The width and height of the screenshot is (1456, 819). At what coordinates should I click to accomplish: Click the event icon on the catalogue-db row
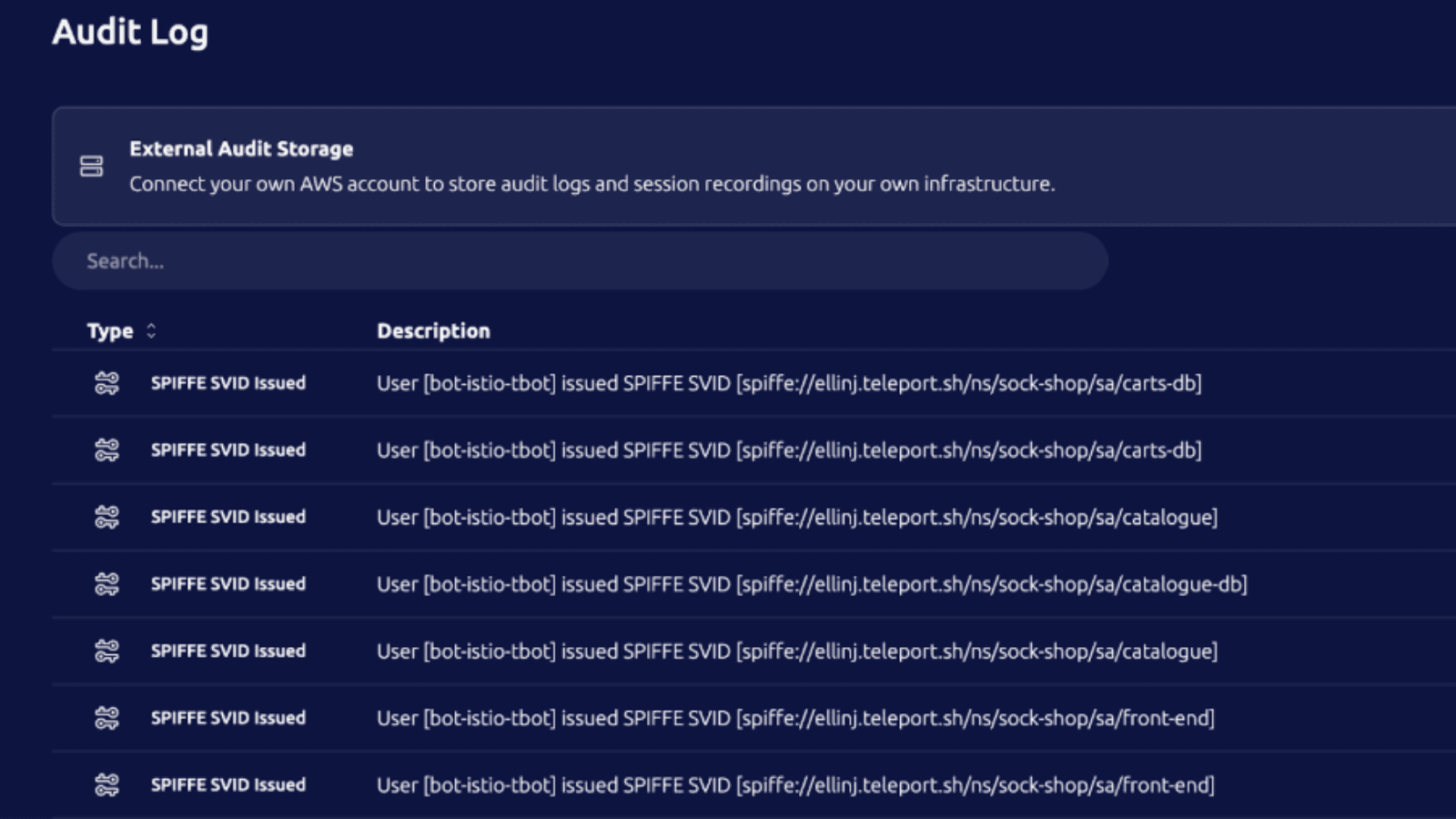tap(106, 584)
